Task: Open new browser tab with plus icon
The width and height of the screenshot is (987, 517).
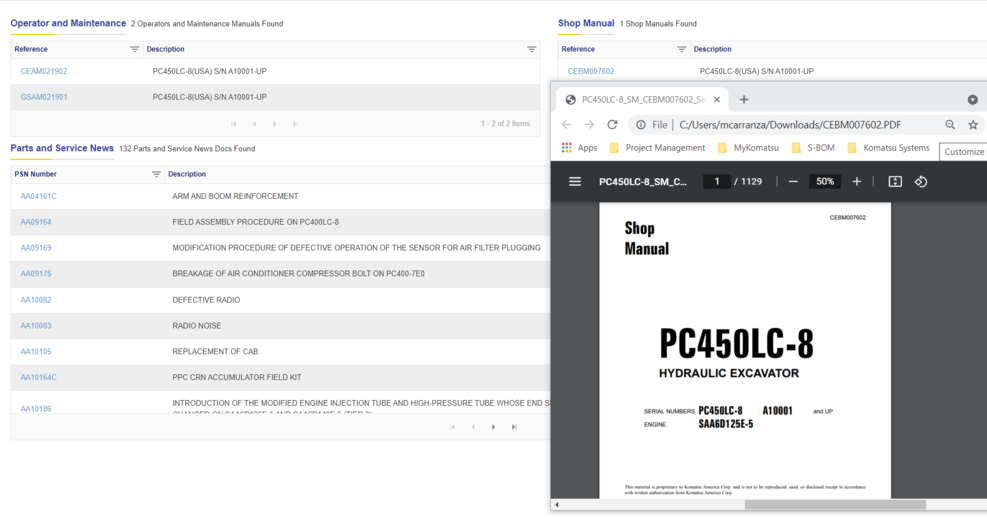Action: tap(743, 99)
